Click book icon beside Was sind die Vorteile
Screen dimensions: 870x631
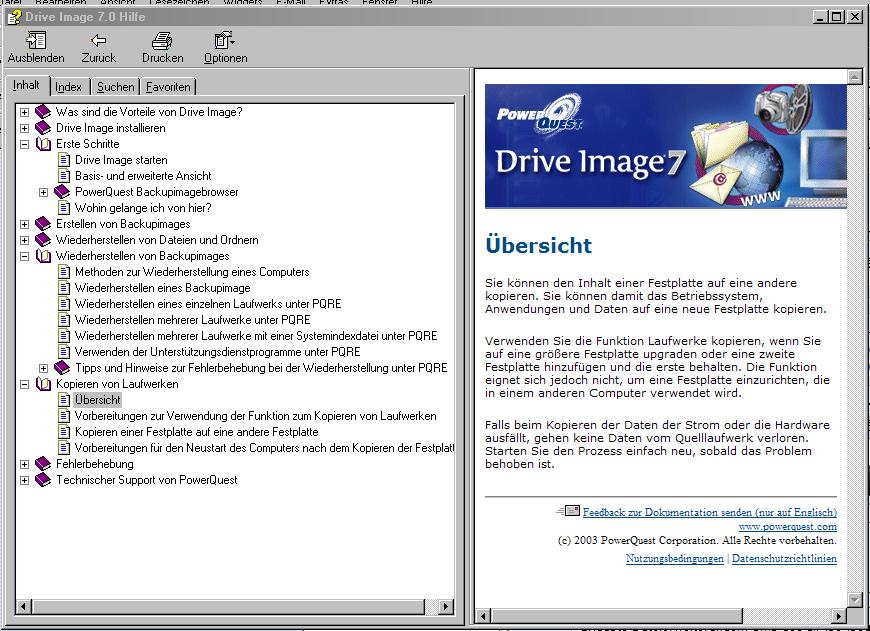click(43, 112)
